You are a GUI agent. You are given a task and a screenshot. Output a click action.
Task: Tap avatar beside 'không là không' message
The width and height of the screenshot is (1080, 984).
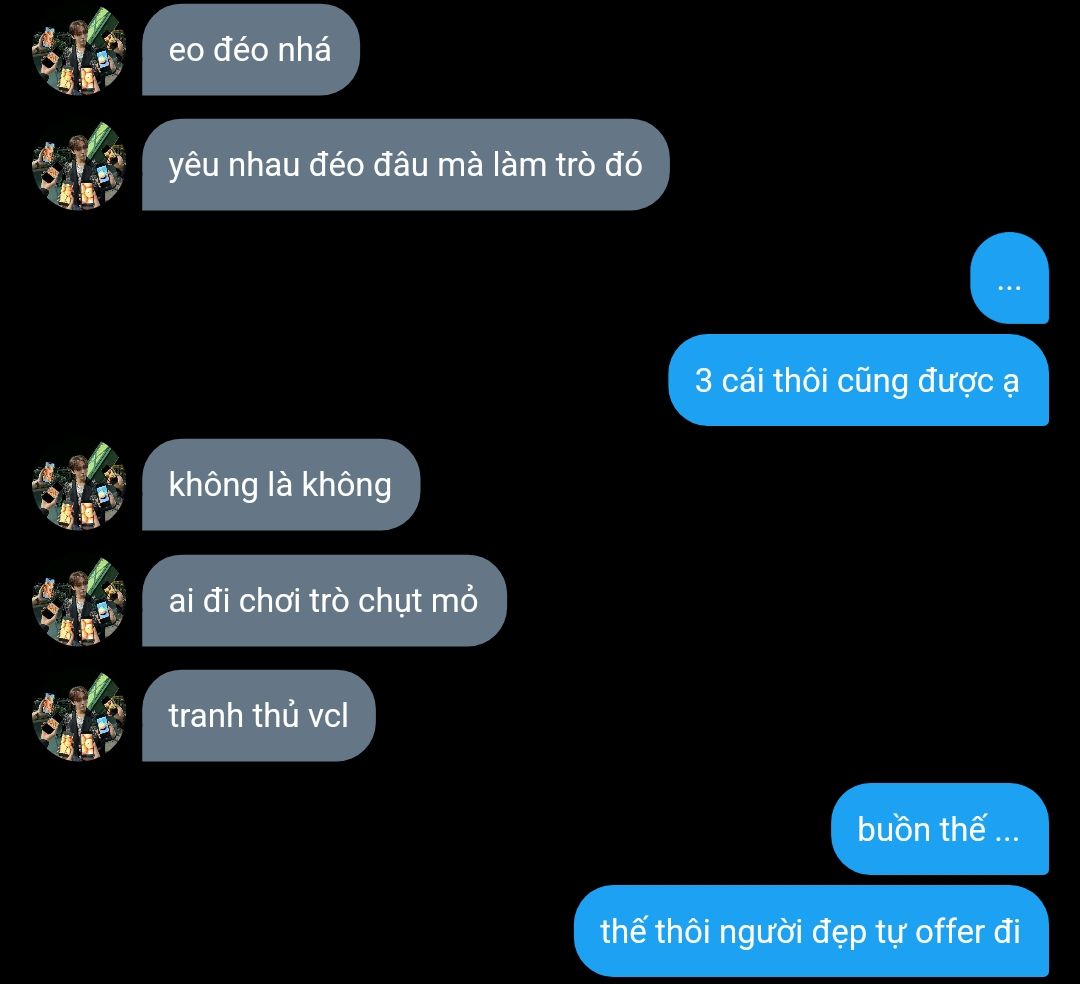pos(79,485)
